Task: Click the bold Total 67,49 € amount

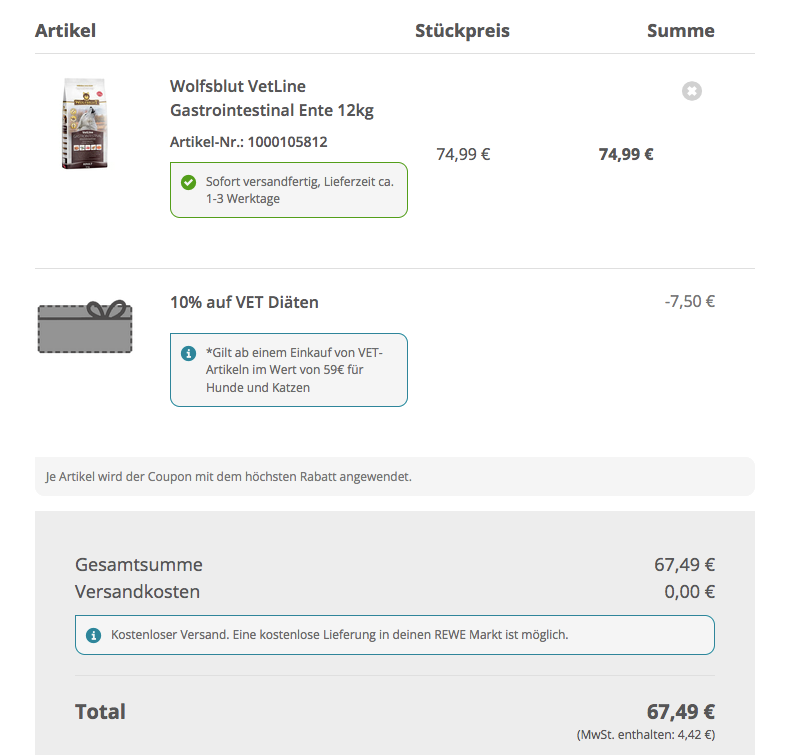Action: point(680,711)
